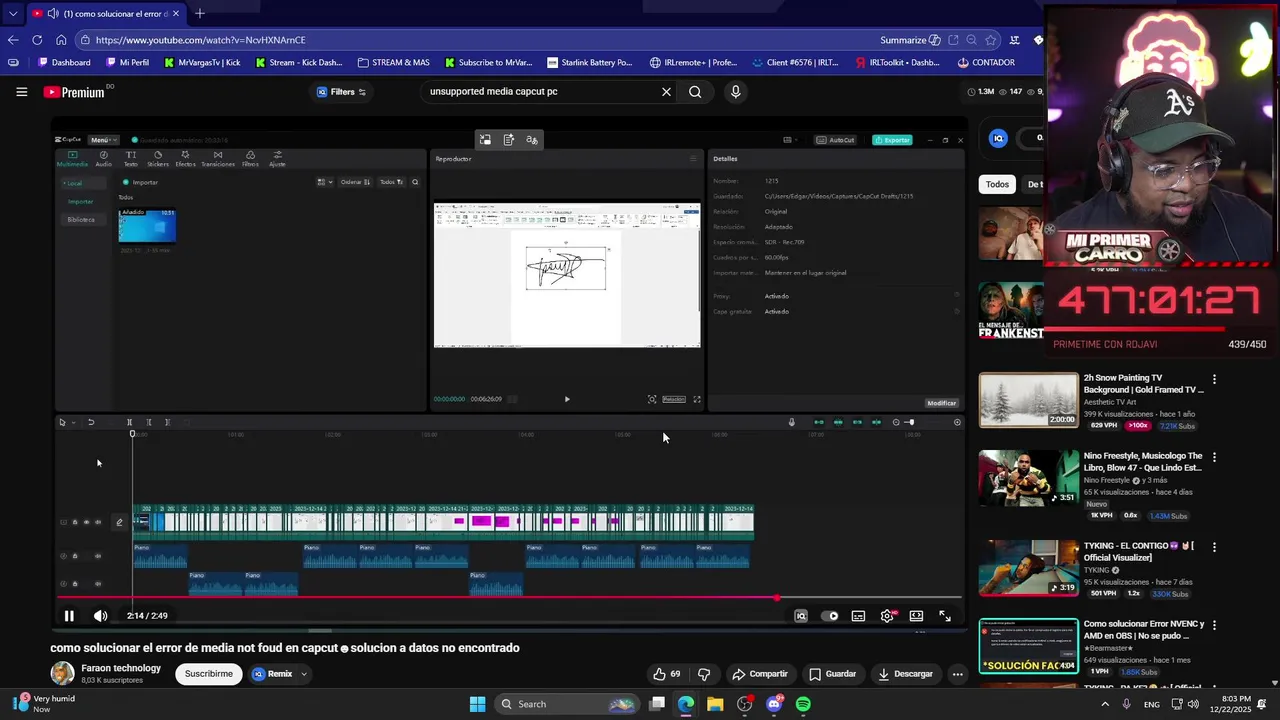
Task: Open the Dashboard bookmark
Action: click(64, 62)
